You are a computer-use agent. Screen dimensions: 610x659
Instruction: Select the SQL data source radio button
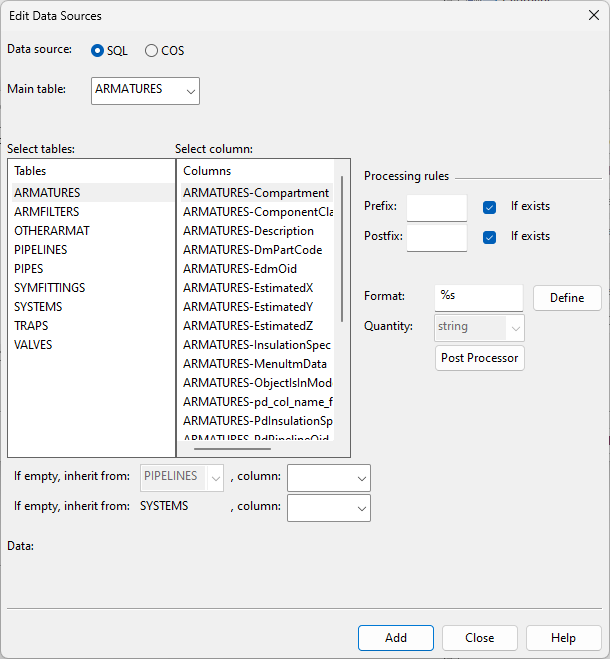[x=98, y=51]
